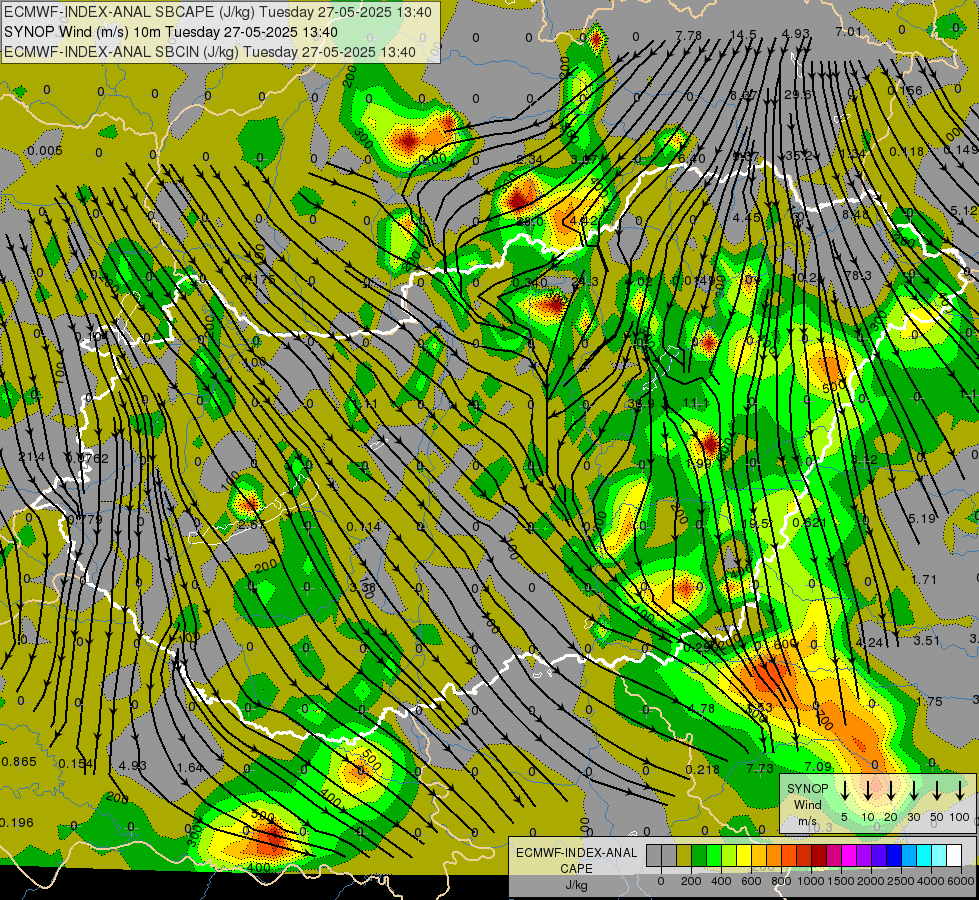979x900 pixels.
Task: Click the 39.9 value on the map
Action: pyautogui.click(x=640, y=404)
